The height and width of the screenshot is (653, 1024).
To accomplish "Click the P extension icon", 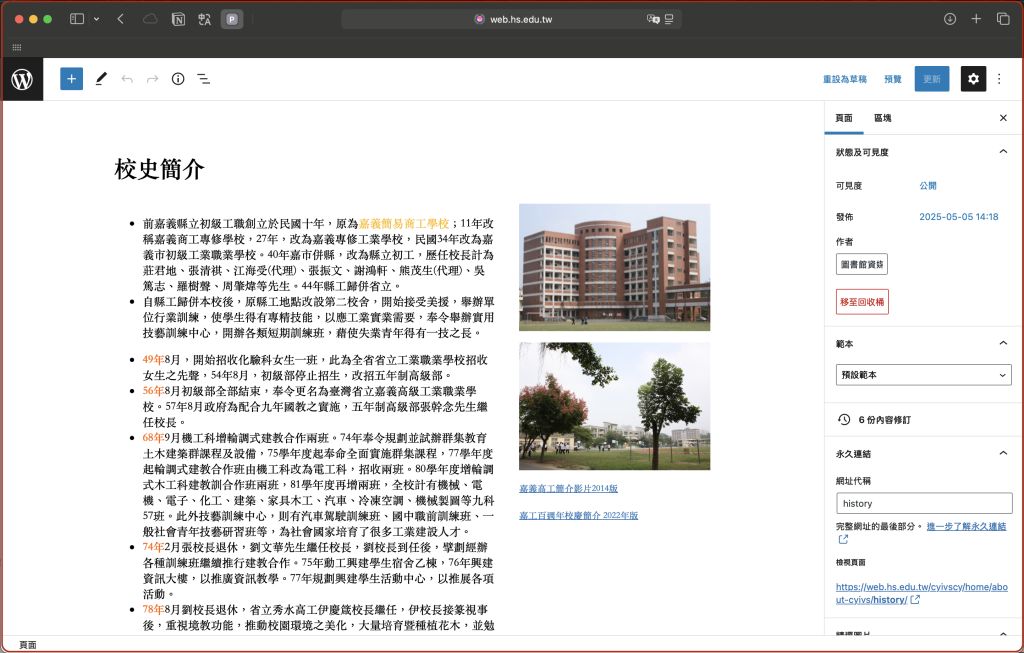I will click(232, 19).
